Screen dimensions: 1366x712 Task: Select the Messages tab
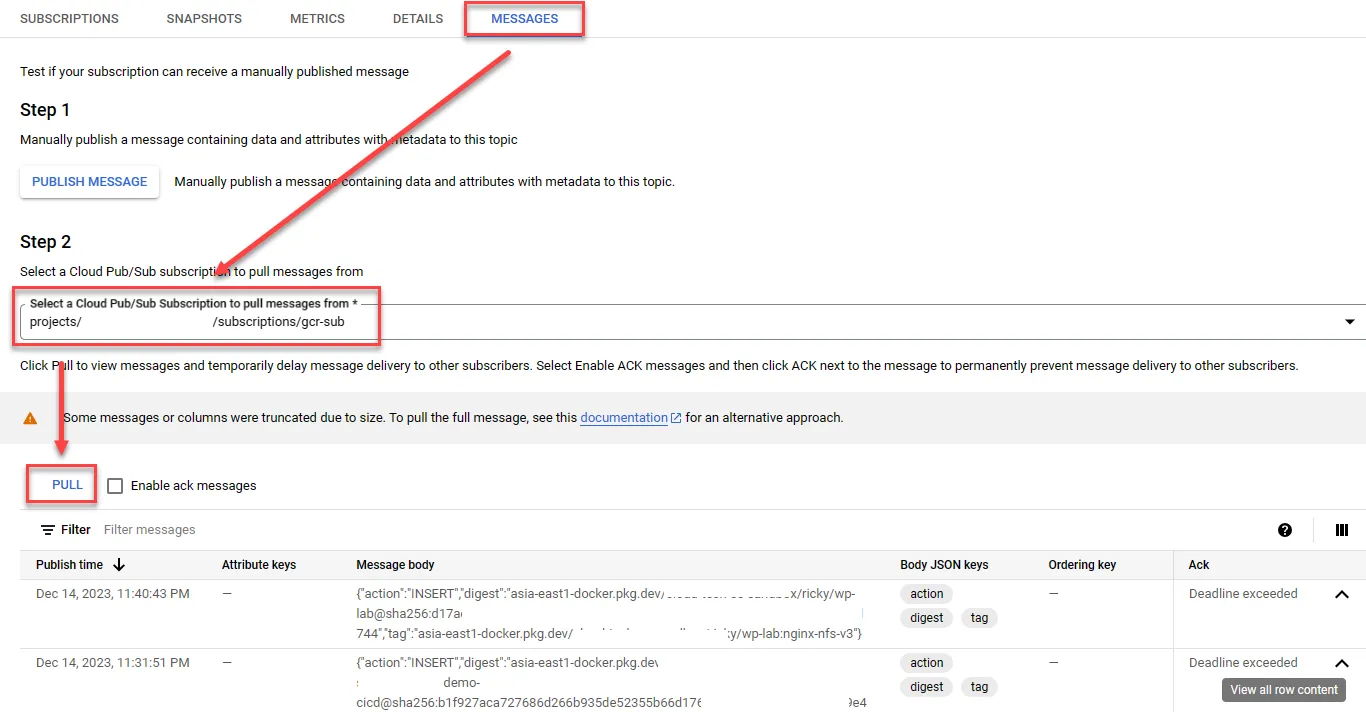(524, 19)
